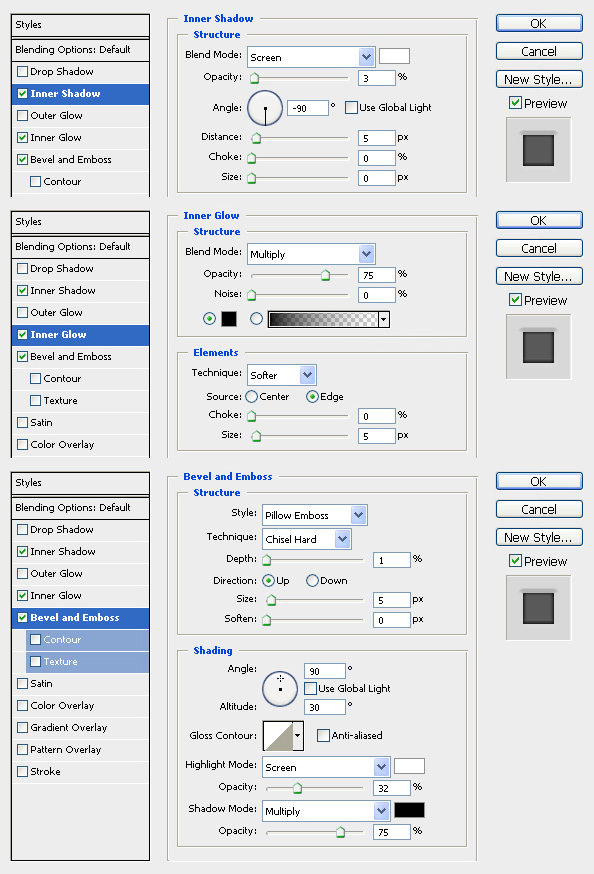Expand the Inner Glow Multiply blend mode dropdown
The width and height of the screenshot is (594, 874).
311,255
